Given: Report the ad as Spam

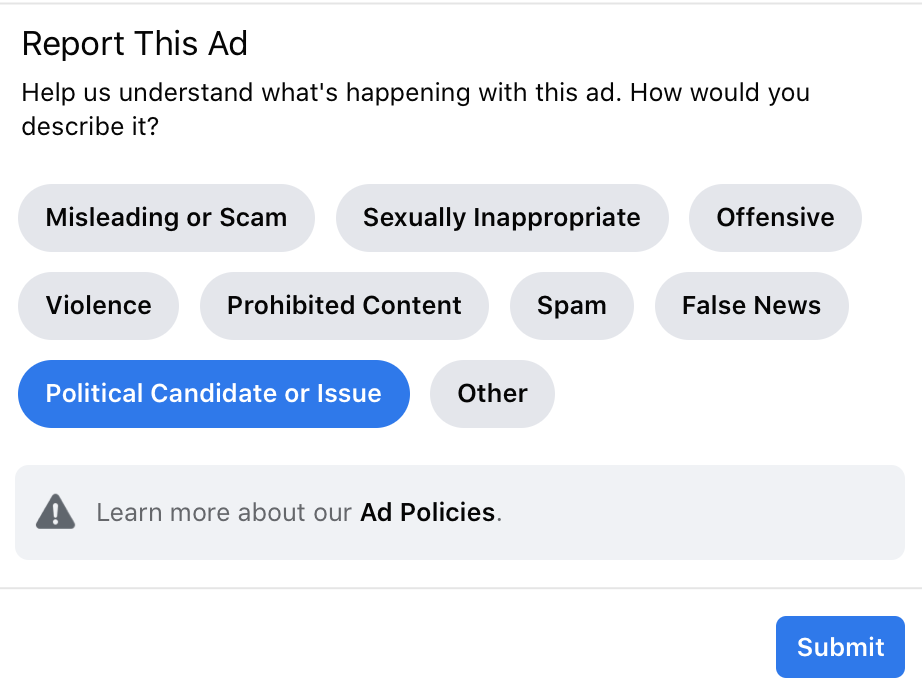Looking at the screenshot, I should pyautogui.click(x=571, y=306).
